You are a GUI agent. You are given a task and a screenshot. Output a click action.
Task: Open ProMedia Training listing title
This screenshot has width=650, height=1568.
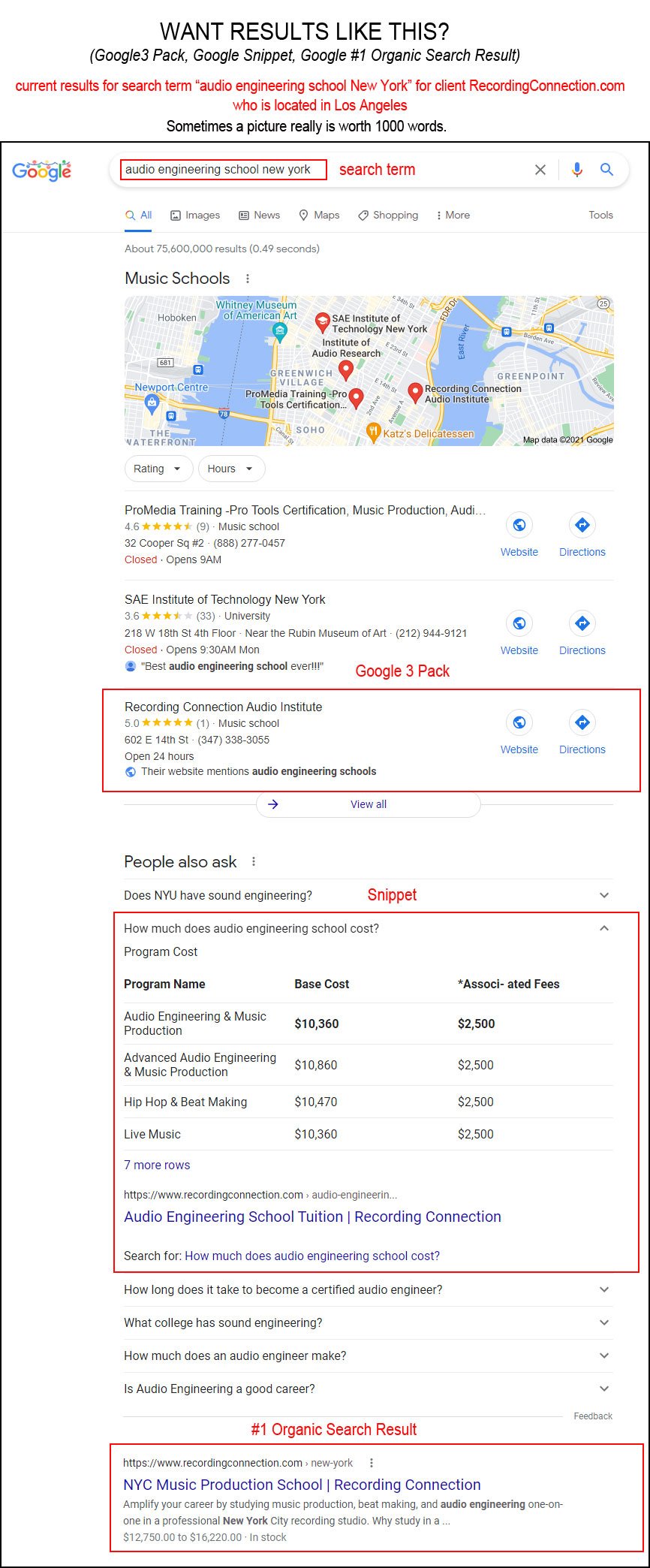tap(305, 510)
